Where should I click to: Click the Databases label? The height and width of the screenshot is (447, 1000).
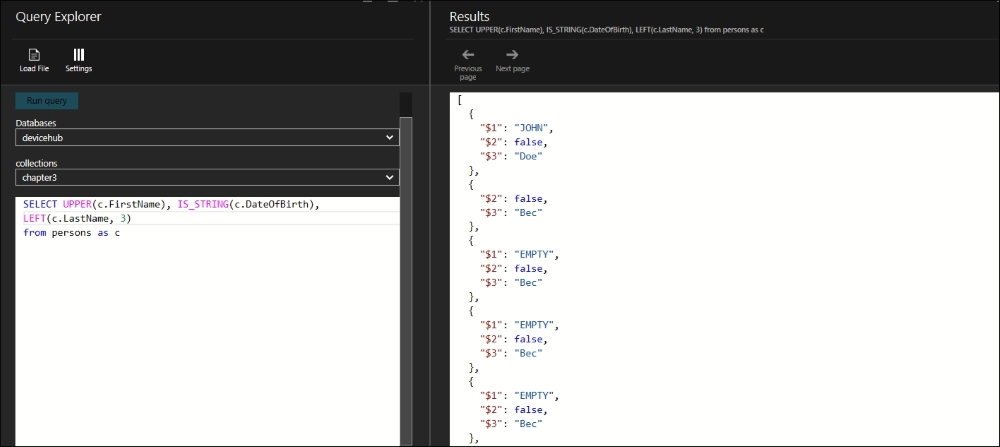(x=35, y=122)
